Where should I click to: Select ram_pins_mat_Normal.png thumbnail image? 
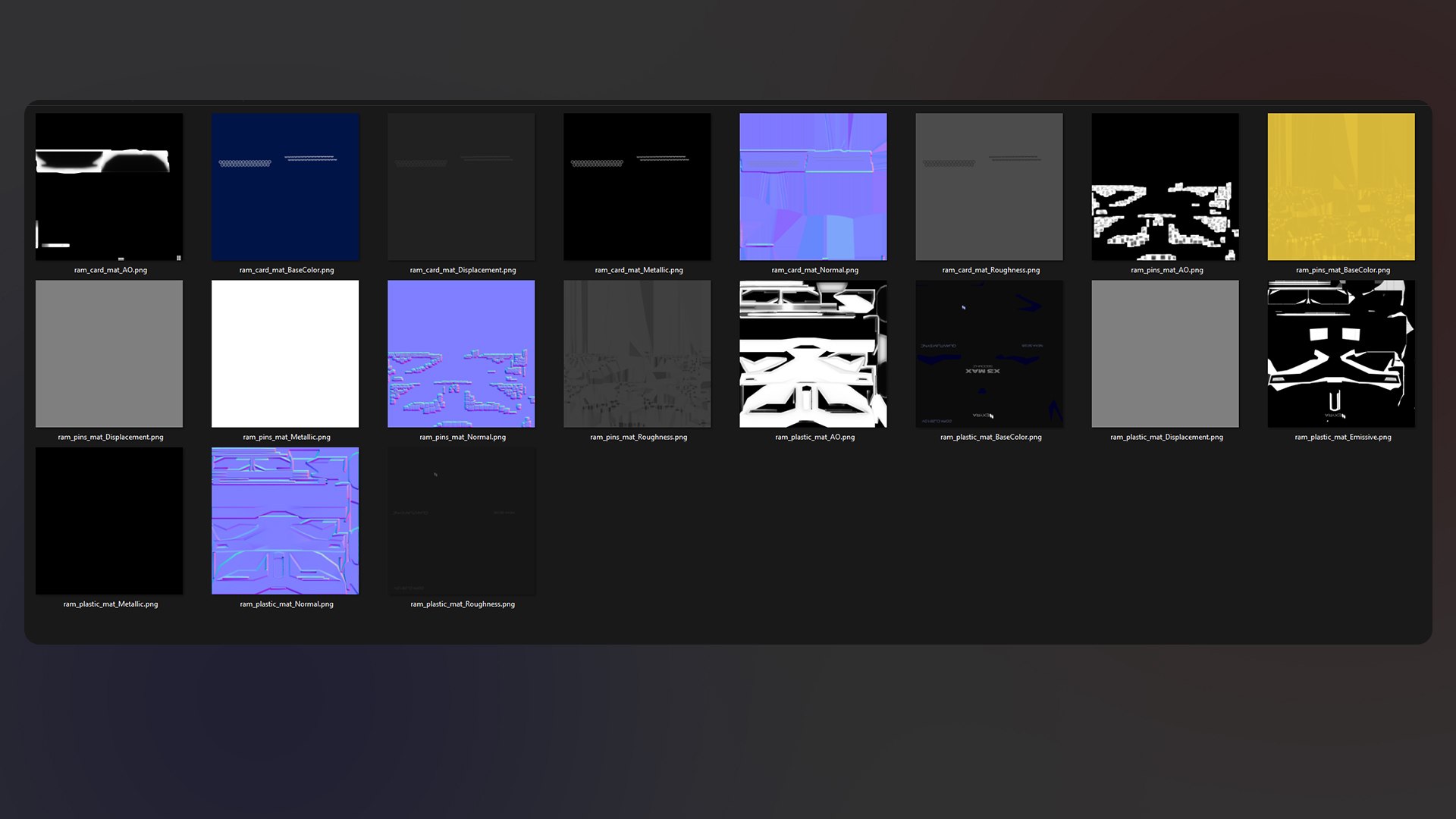click(x=461, y=353)
